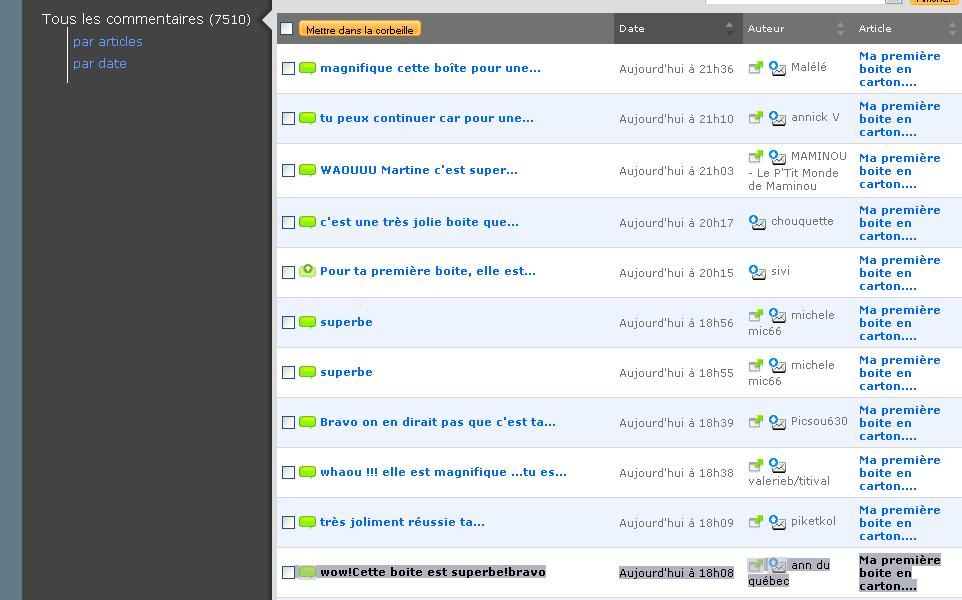Click green bubble icon beside 'c'est une très jolie' comment

click(307, 222)
